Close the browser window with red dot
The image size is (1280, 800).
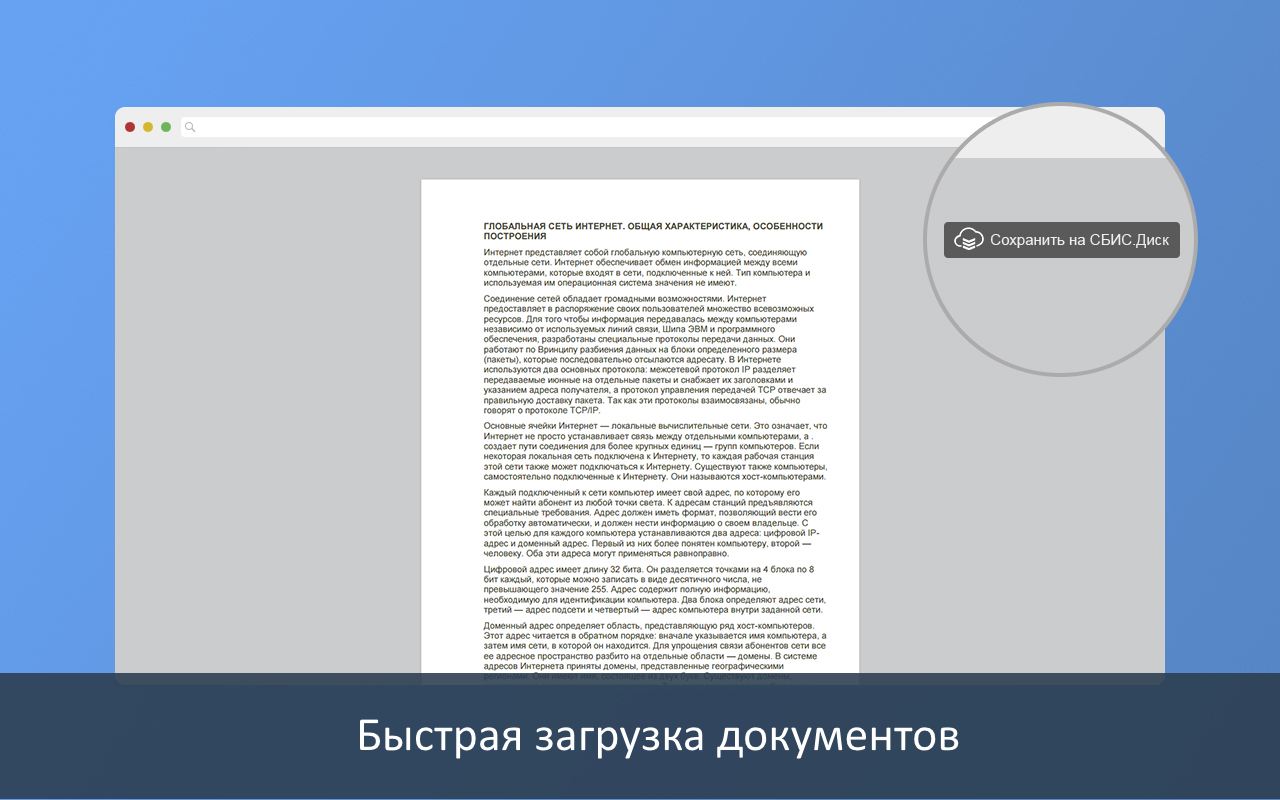coord(130,127)
